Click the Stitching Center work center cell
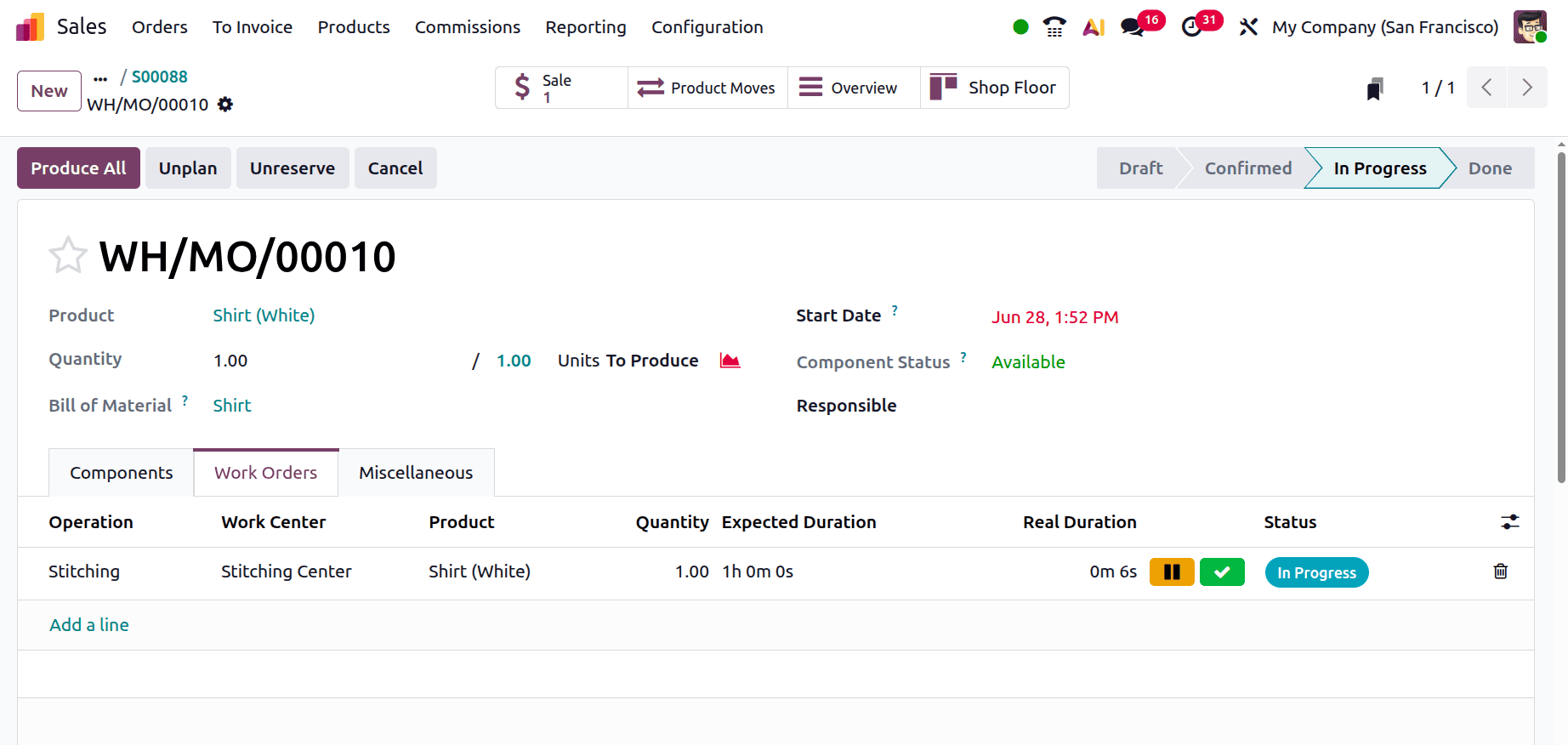Image resolution: width=1568 pixels, height=745 pixels. tap(287, 572)
